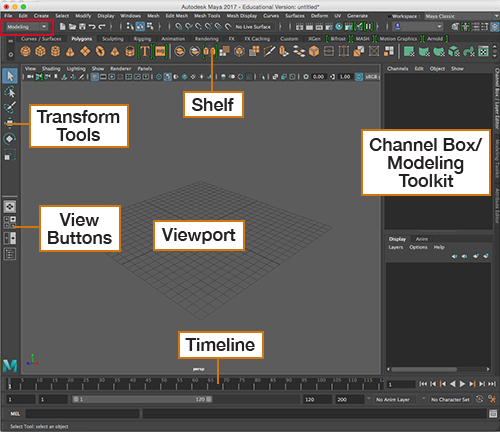The image size is (500, 432).
Task: Create a polygon torus from the shelf
Action: tap(100, 51)
